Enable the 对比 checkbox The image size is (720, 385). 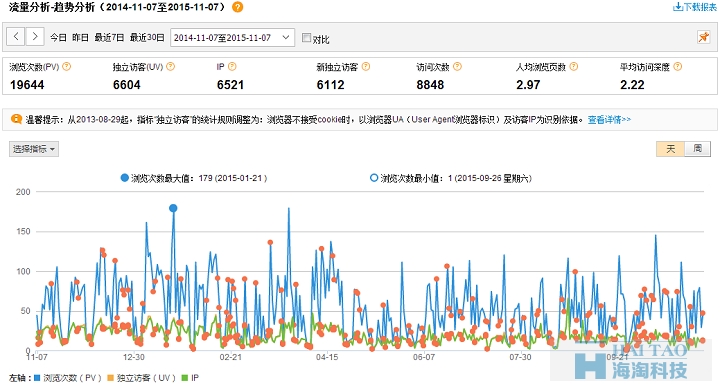point(306,38)
